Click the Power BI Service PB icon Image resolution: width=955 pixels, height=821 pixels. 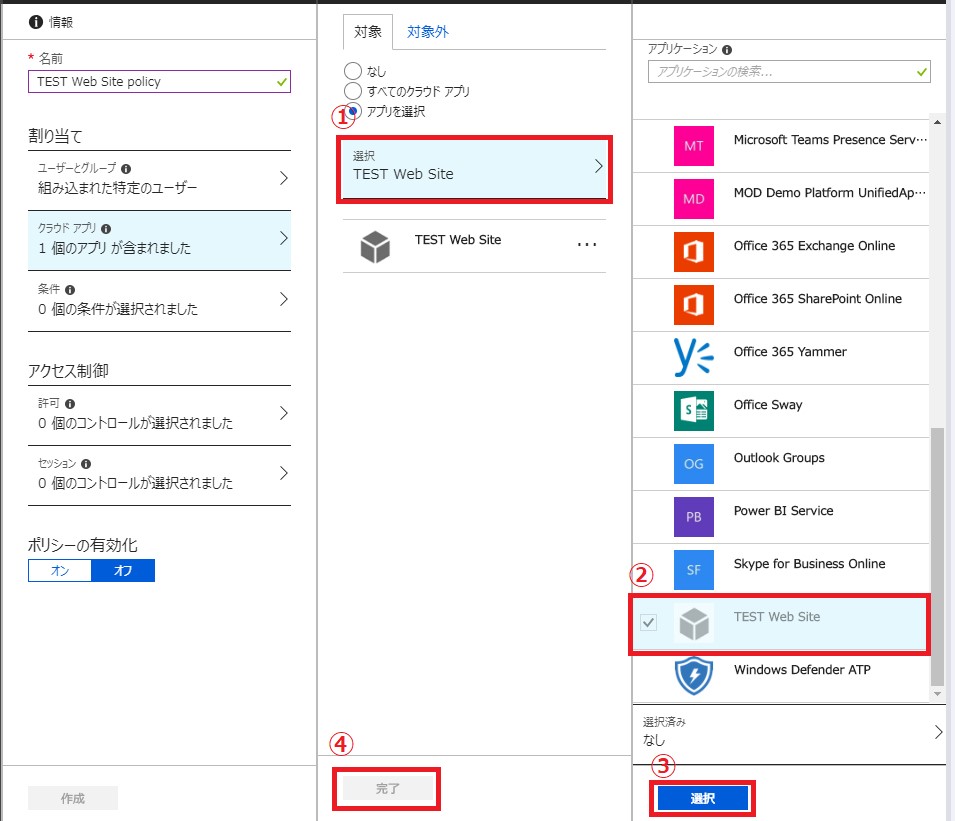point(693,516)
